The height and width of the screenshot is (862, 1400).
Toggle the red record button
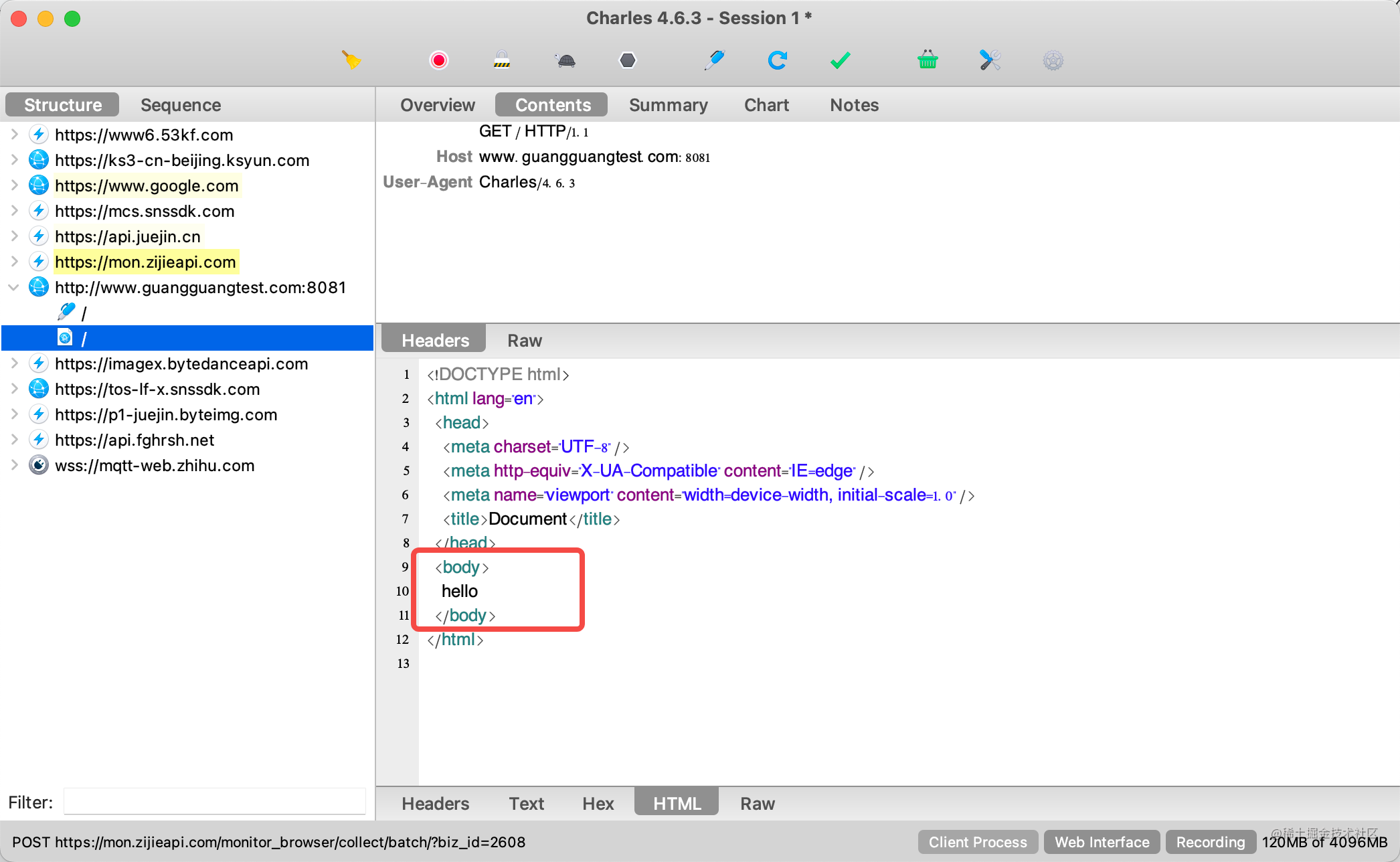coord(439,60)
